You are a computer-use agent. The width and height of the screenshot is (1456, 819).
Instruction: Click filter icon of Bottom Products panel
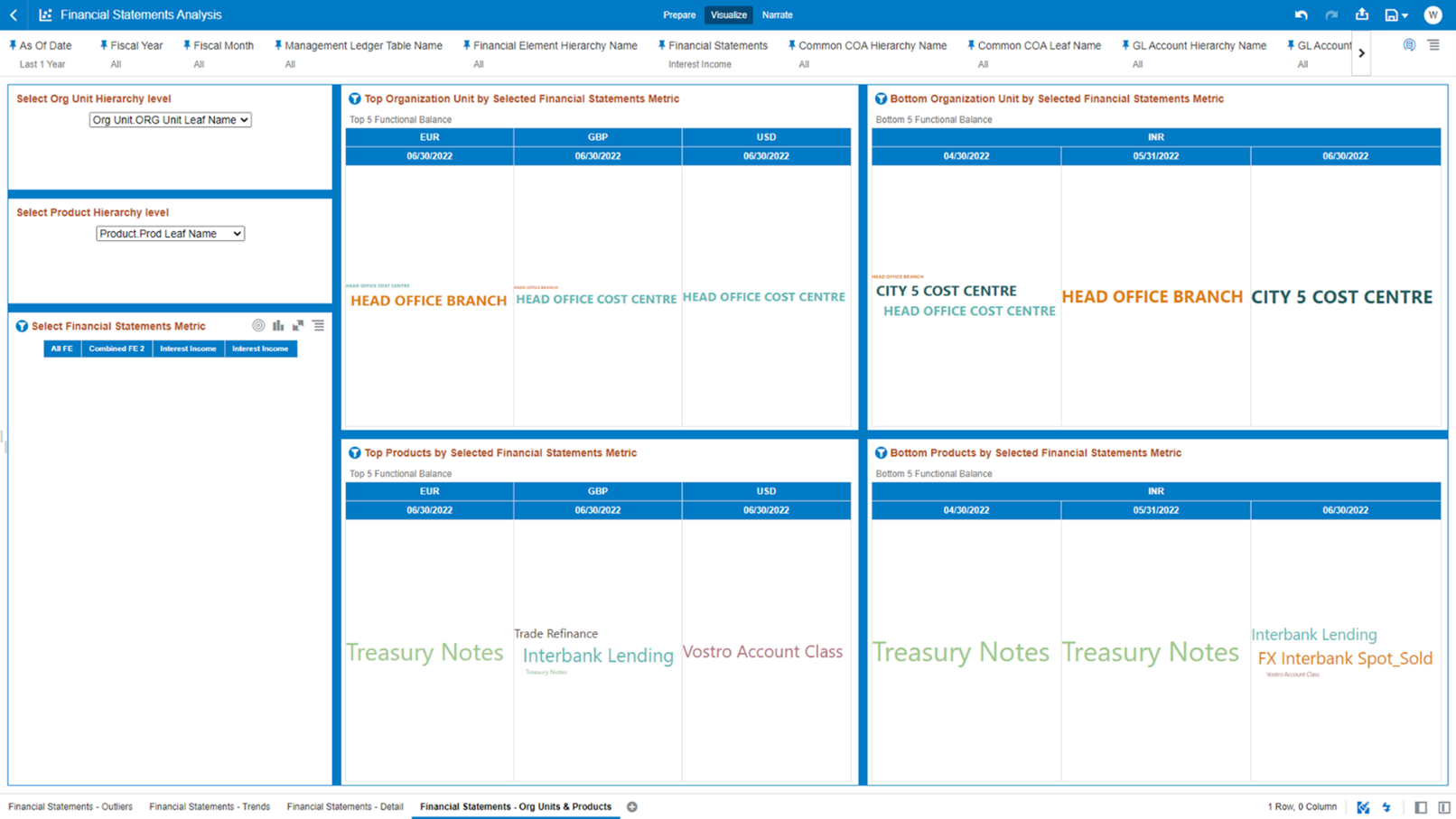tap(881, 452)
